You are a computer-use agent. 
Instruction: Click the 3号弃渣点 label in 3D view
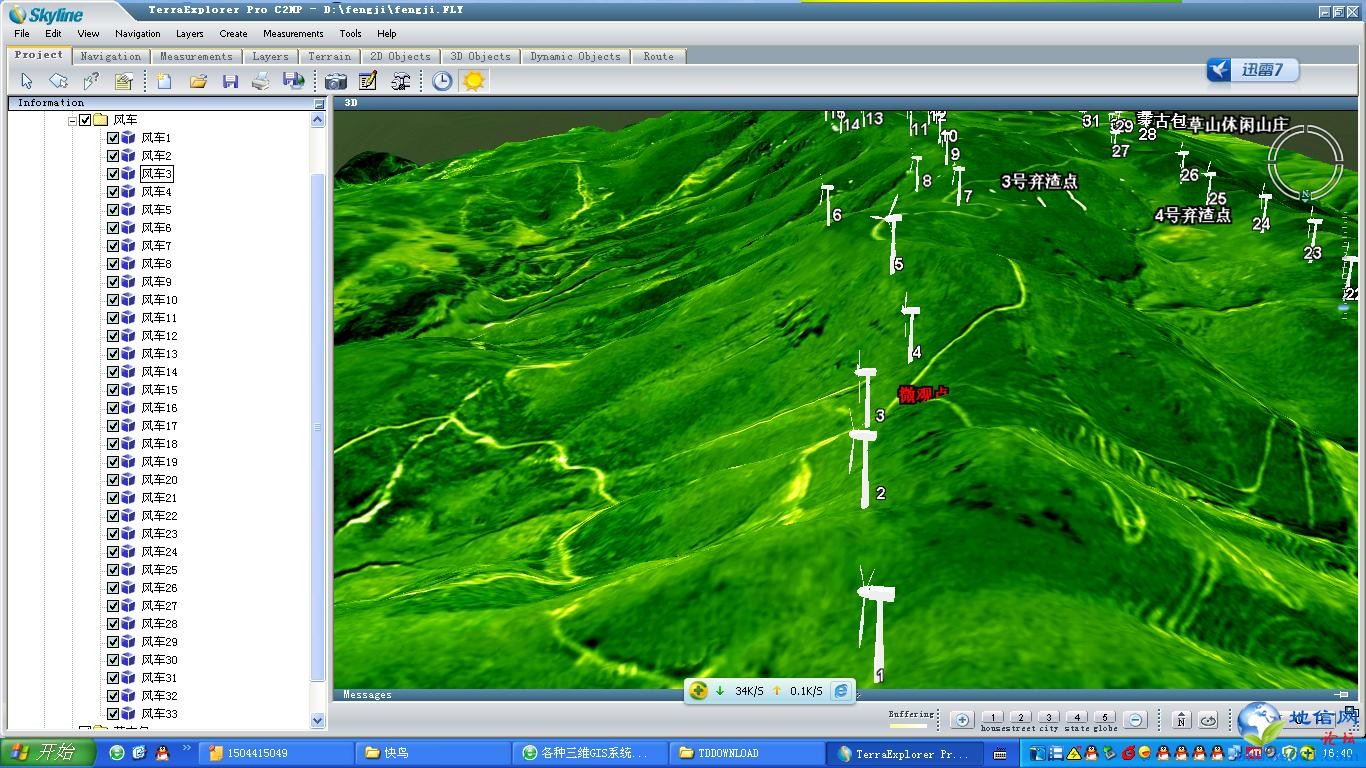(x=1040, y=182)
